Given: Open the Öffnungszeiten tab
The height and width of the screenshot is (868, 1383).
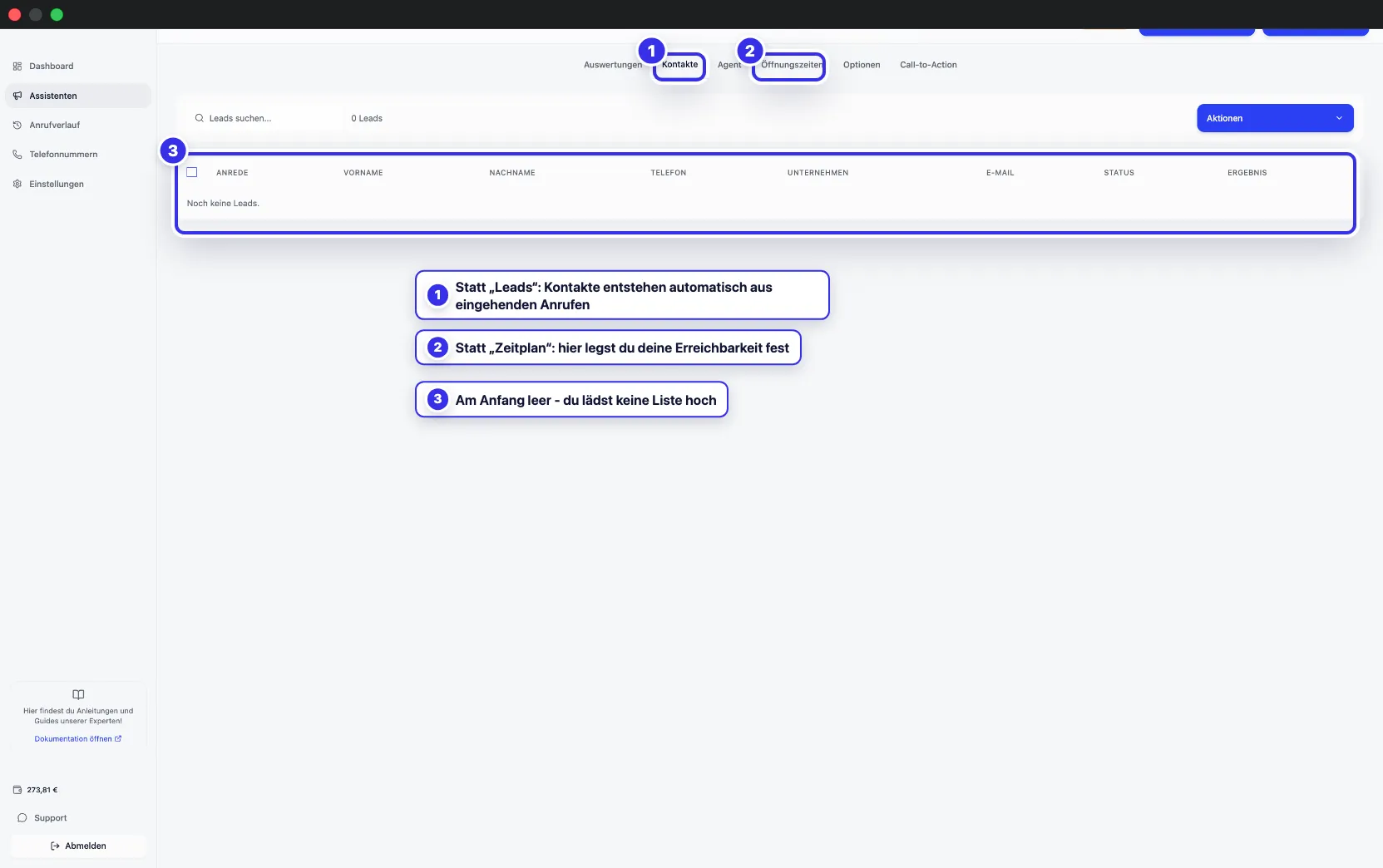Looking at the screenshot, I should pyautogui.click(x=792, y=65).
